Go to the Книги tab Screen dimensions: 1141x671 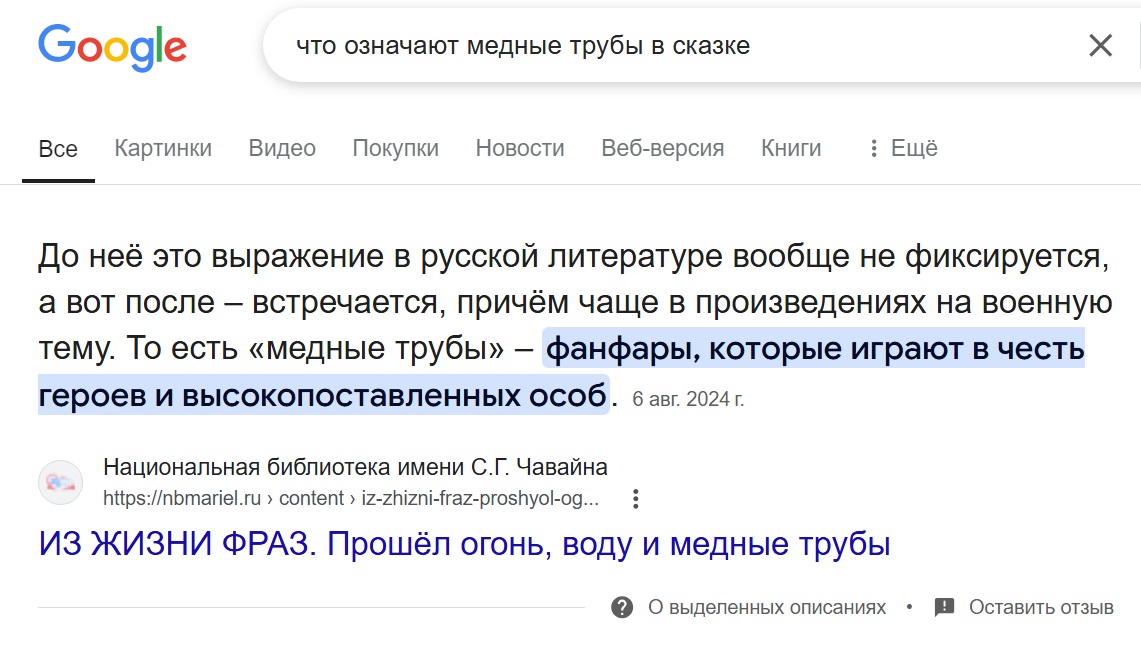click(x=791, y=148)
